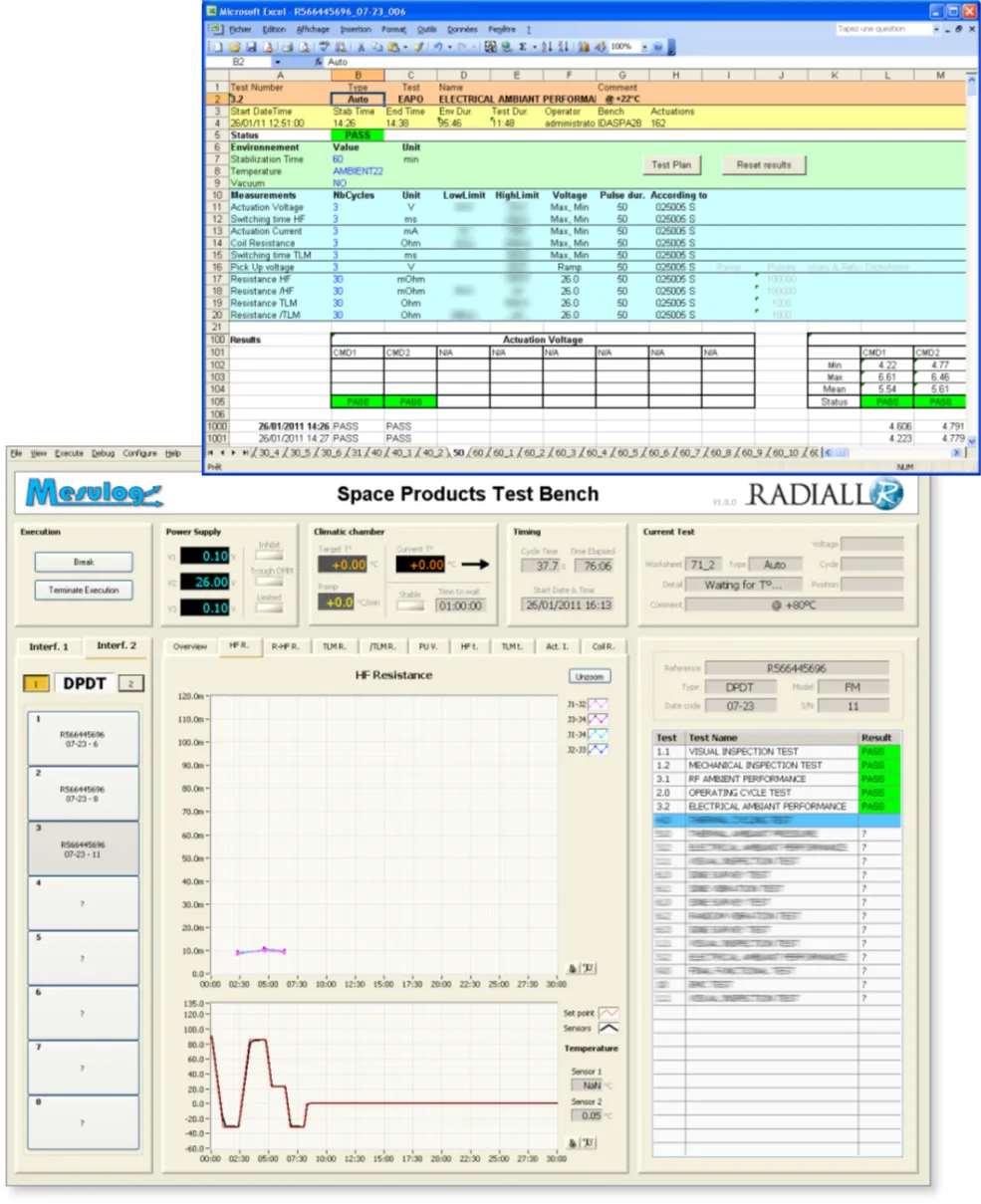The height and width of the screenshot is (1204, 981).
Task: Toggle the Trough OMM indicator
Action: (x=269, y=582)
